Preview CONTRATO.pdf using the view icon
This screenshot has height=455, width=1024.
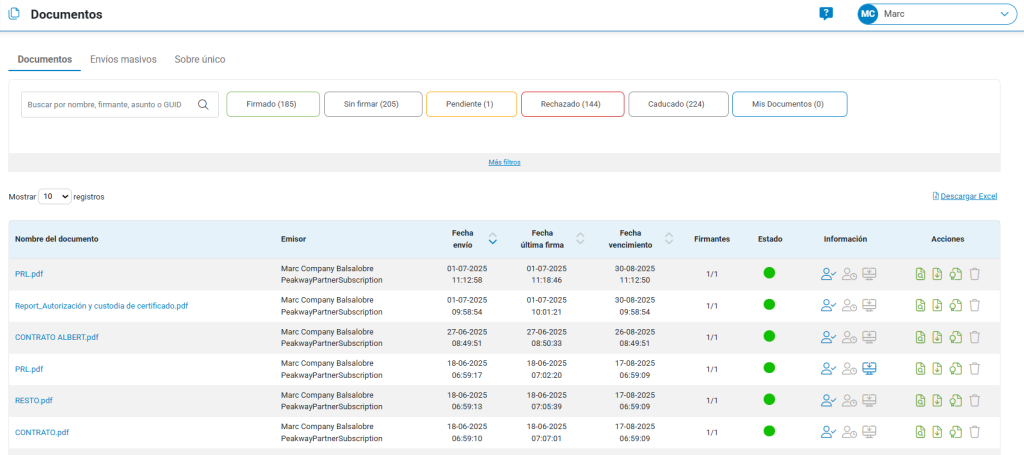click(x=921, y=431)
